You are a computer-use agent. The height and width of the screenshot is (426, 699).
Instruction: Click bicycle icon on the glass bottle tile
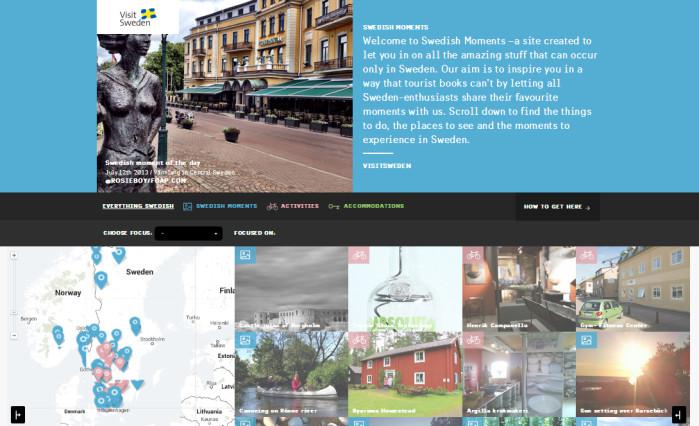(x=359, y=255)
